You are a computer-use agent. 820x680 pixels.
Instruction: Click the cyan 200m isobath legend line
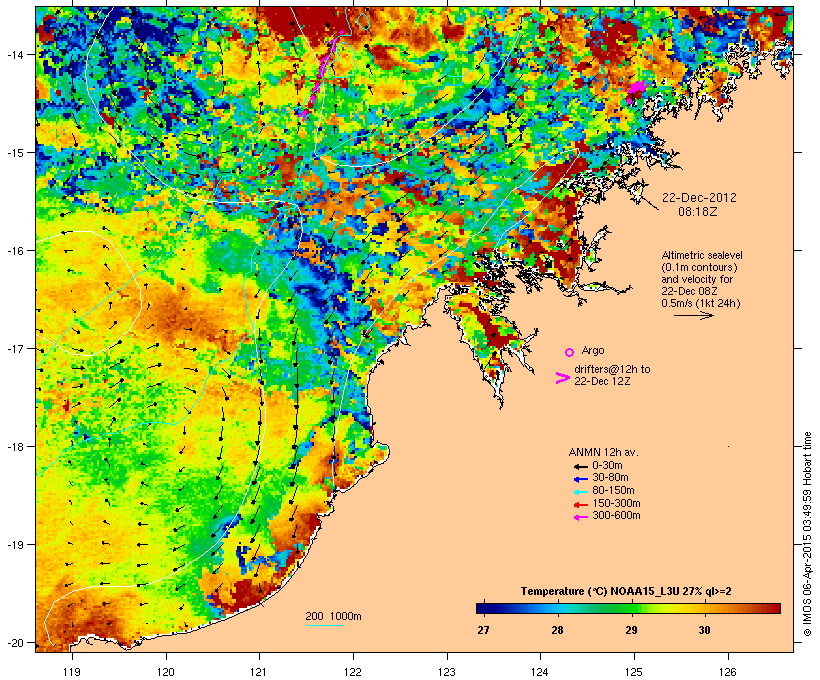324,625
